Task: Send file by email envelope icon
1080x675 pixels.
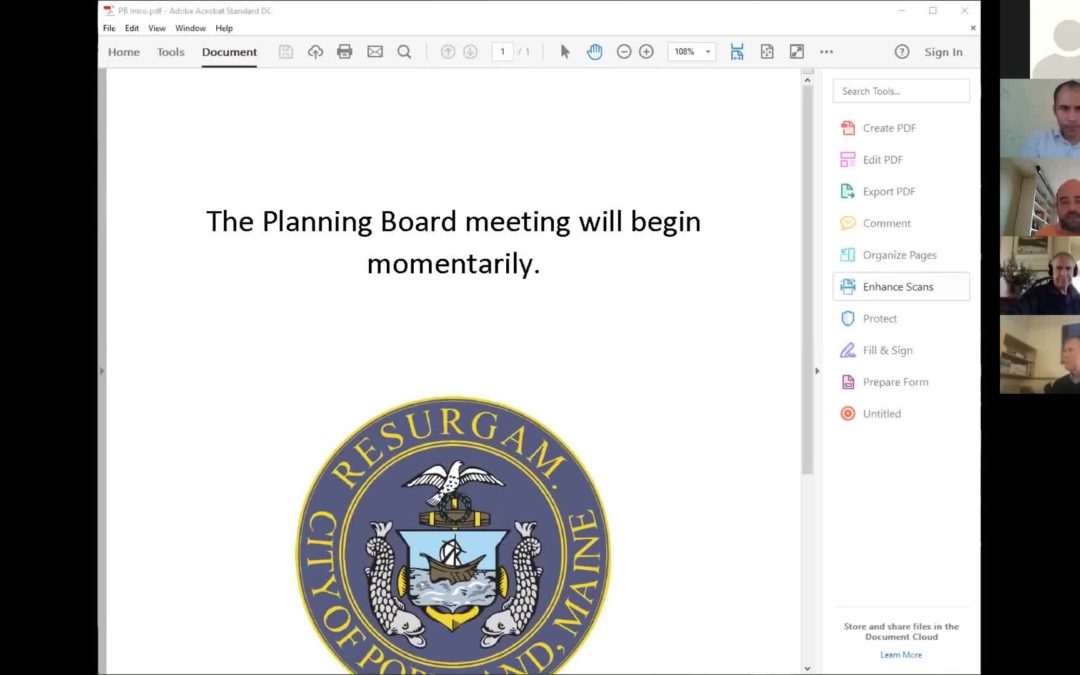Action: click(375, 52)
